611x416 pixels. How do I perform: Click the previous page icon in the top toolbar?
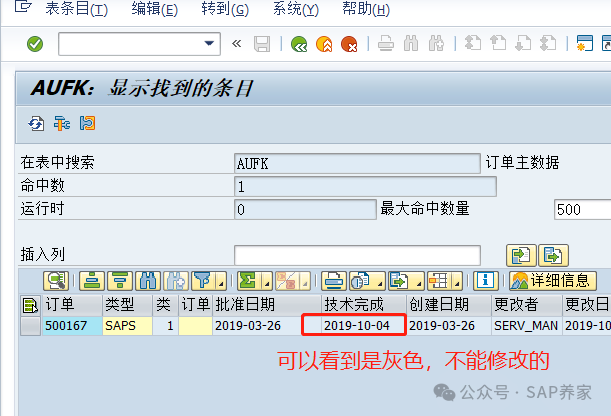498,43
